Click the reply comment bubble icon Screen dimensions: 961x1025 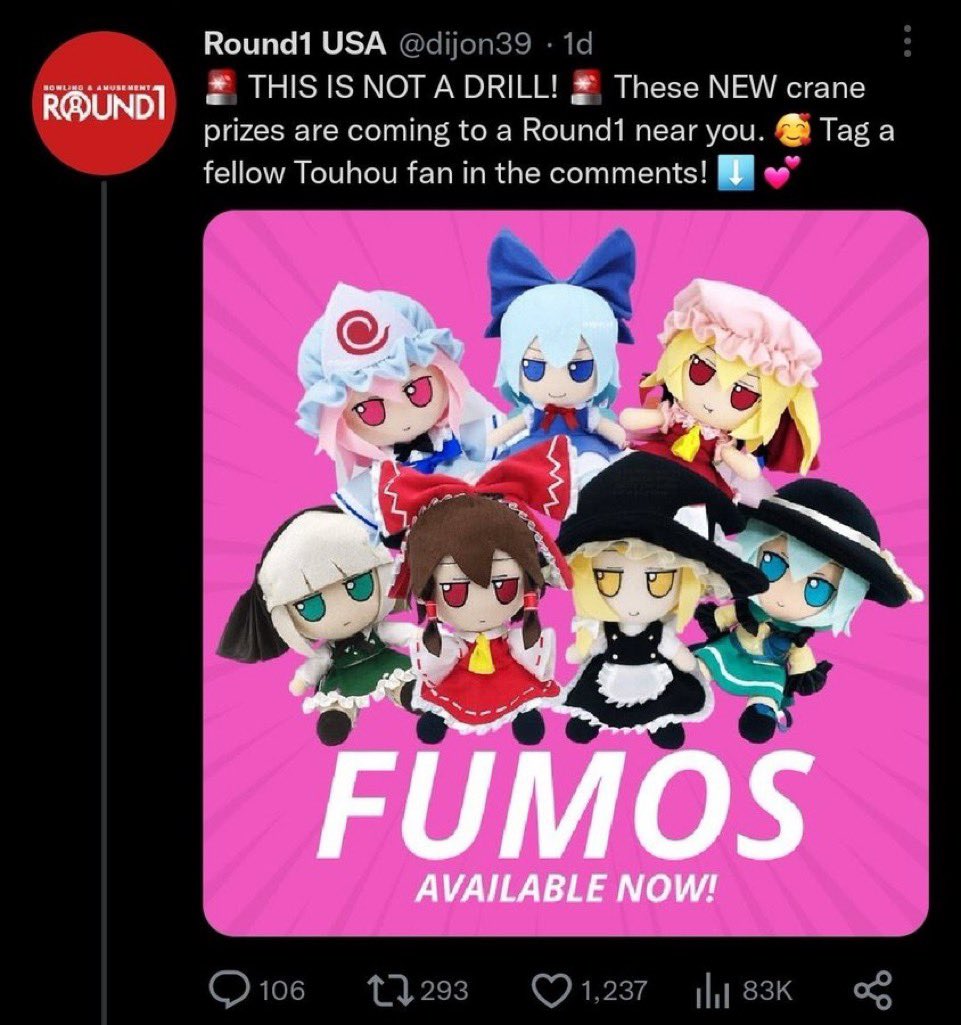pos(229,990)
